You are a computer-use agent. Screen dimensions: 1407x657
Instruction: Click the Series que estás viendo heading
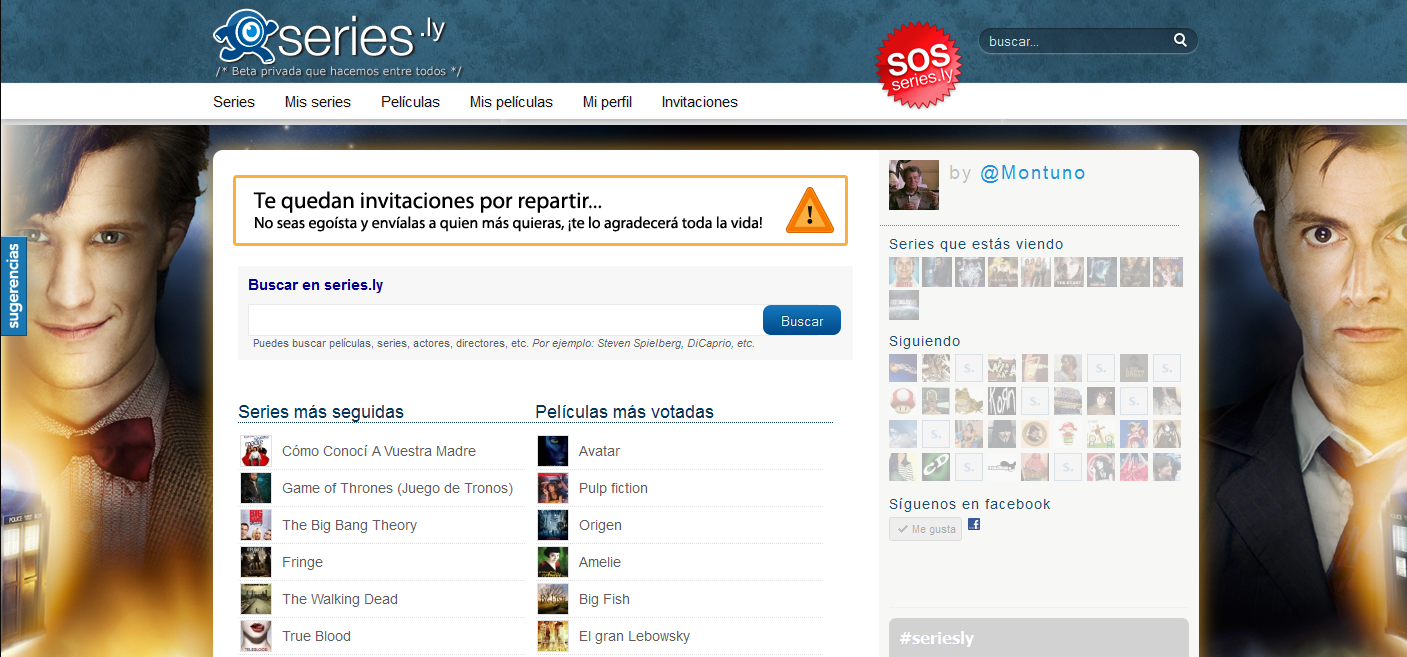tap(976, 244)
